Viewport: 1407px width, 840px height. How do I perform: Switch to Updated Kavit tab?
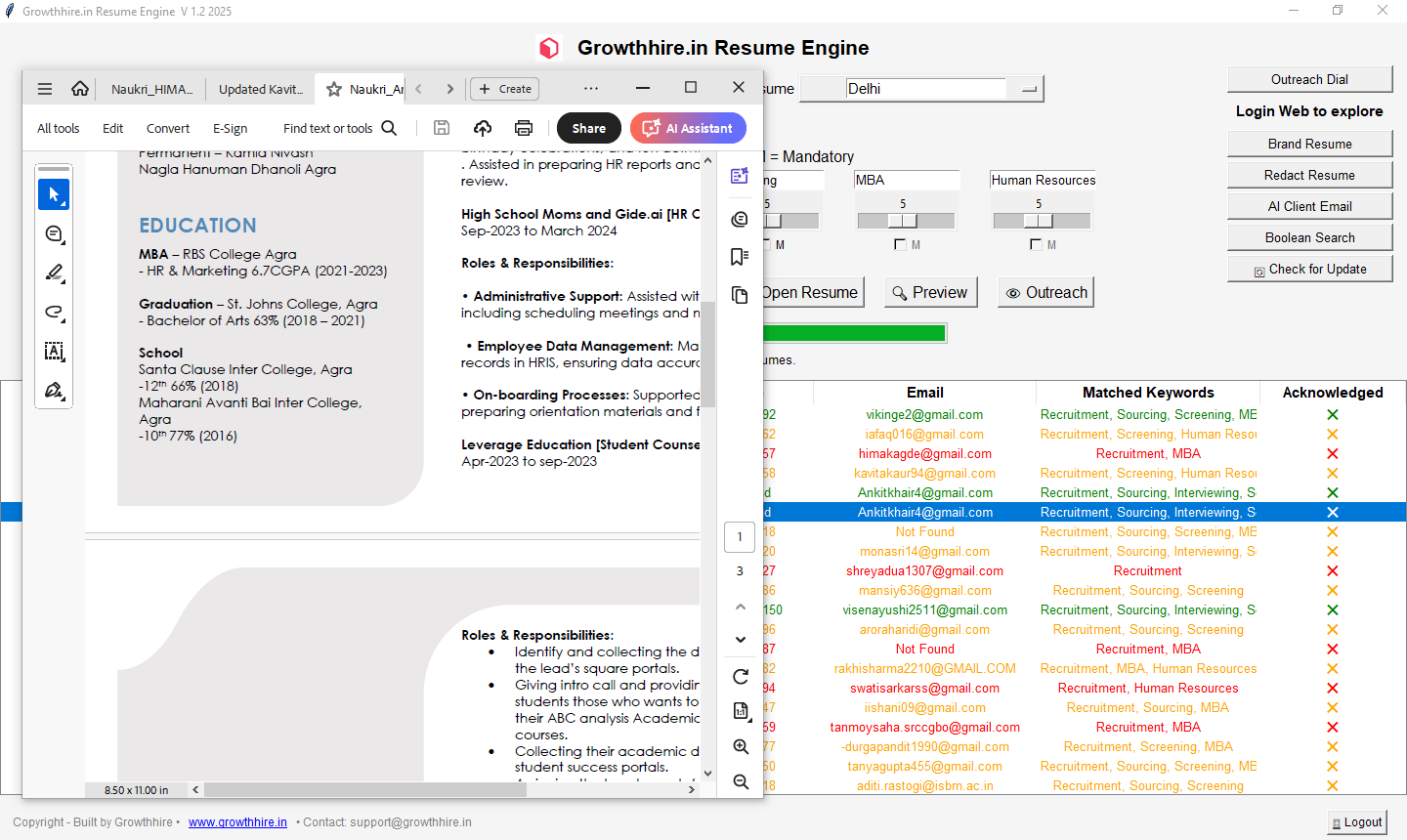point(261,89)
